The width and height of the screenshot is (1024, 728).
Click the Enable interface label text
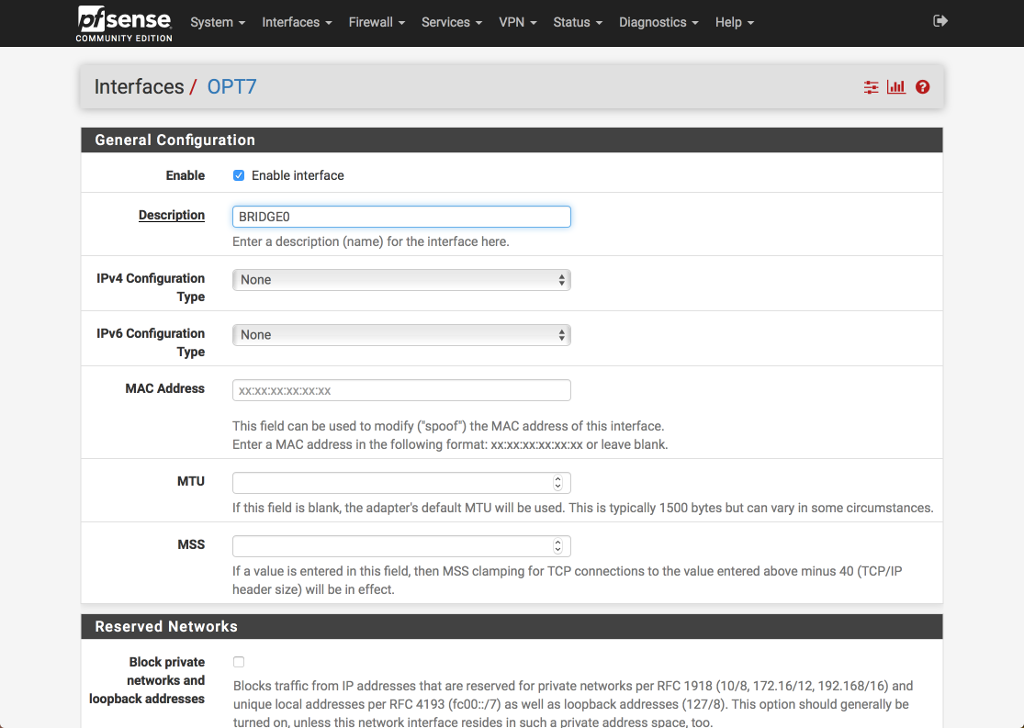pos(297,176)
